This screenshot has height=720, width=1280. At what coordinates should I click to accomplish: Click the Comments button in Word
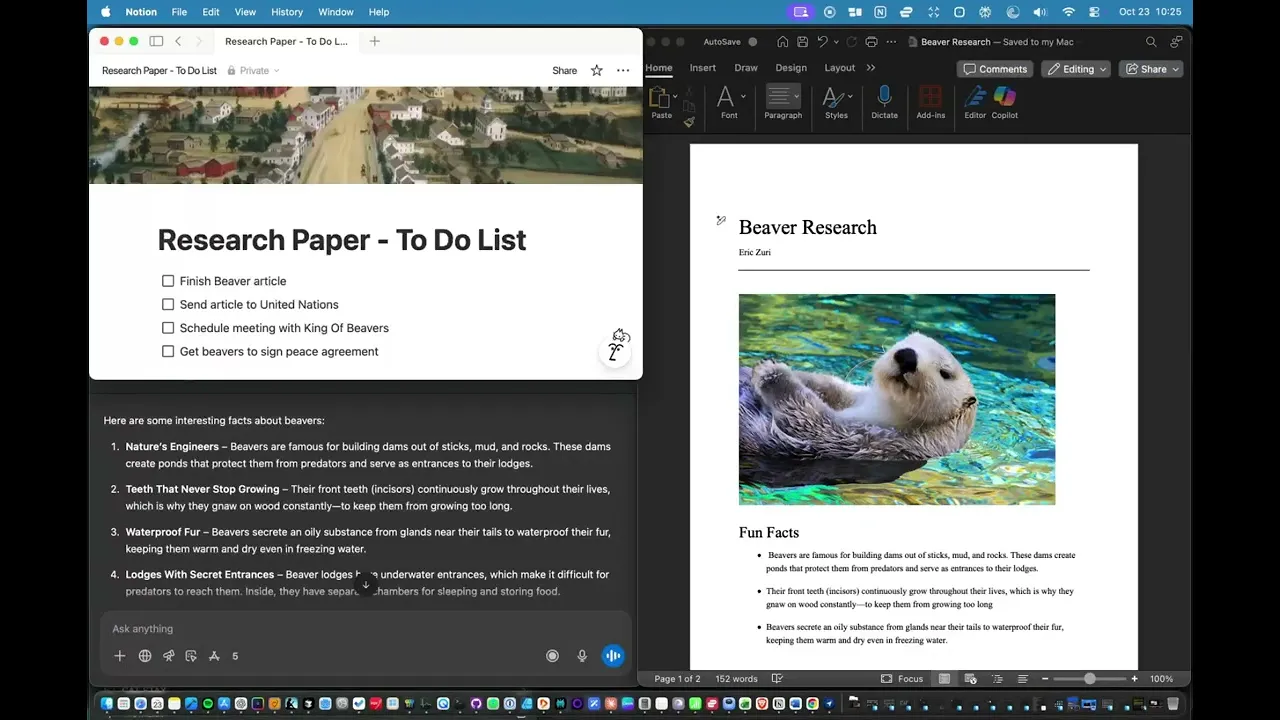coord(995,69)
